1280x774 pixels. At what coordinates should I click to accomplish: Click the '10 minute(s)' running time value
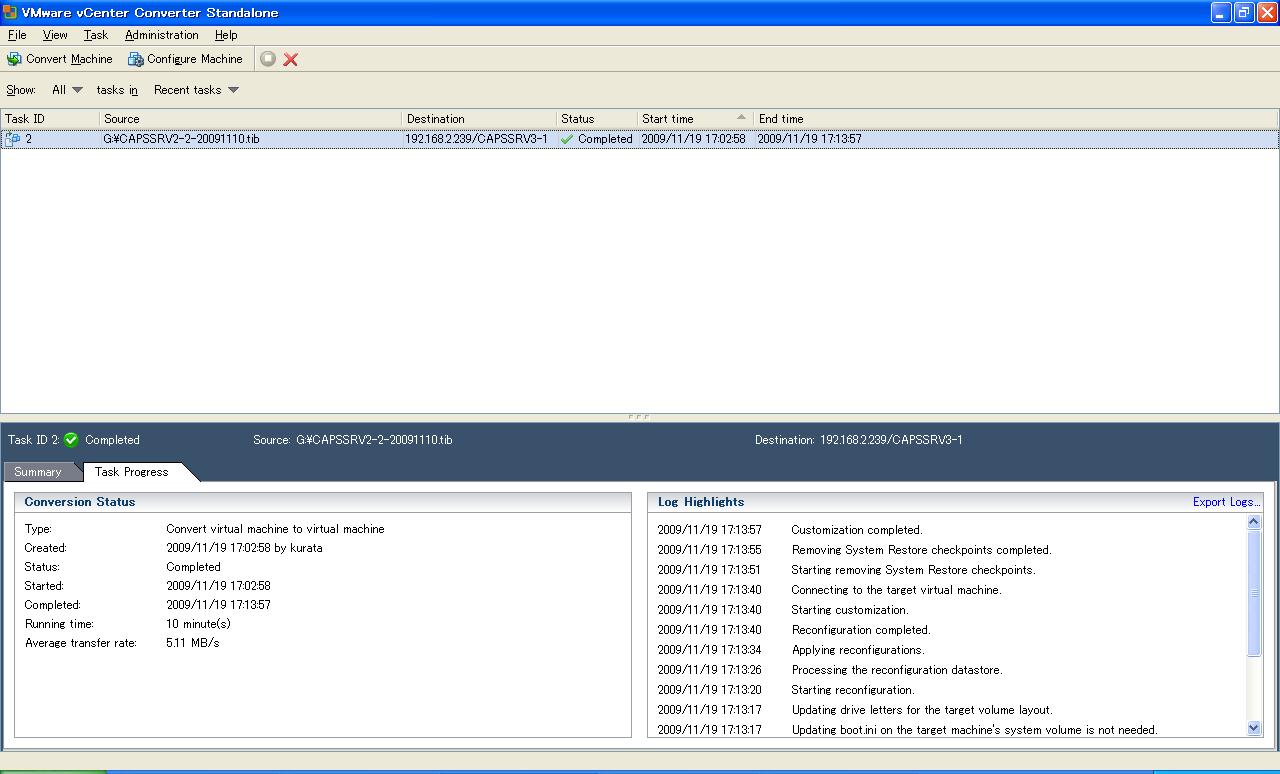click(x=198, y=624)
